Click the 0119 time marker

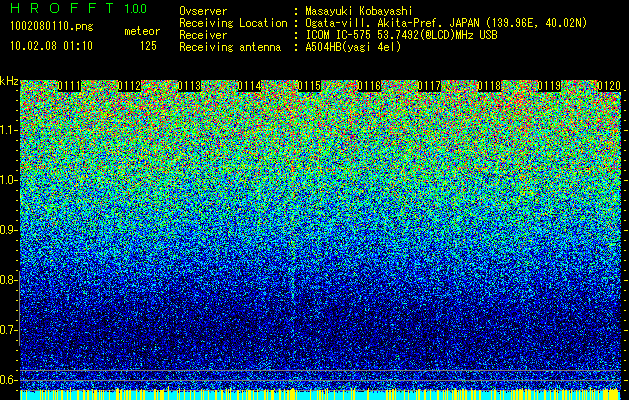[x=549, y=86]
